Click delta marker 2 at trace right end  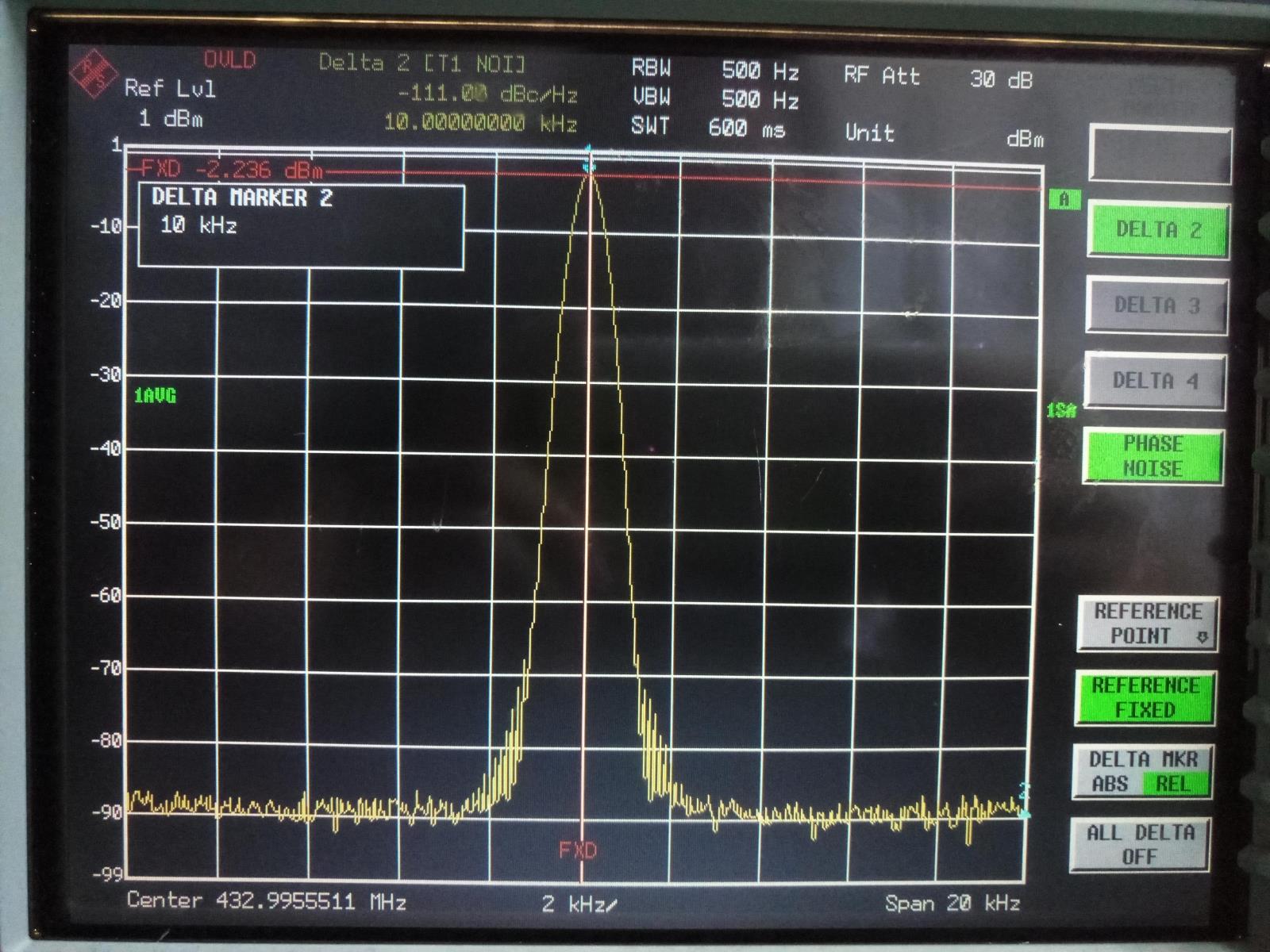tap(1024, 801)
